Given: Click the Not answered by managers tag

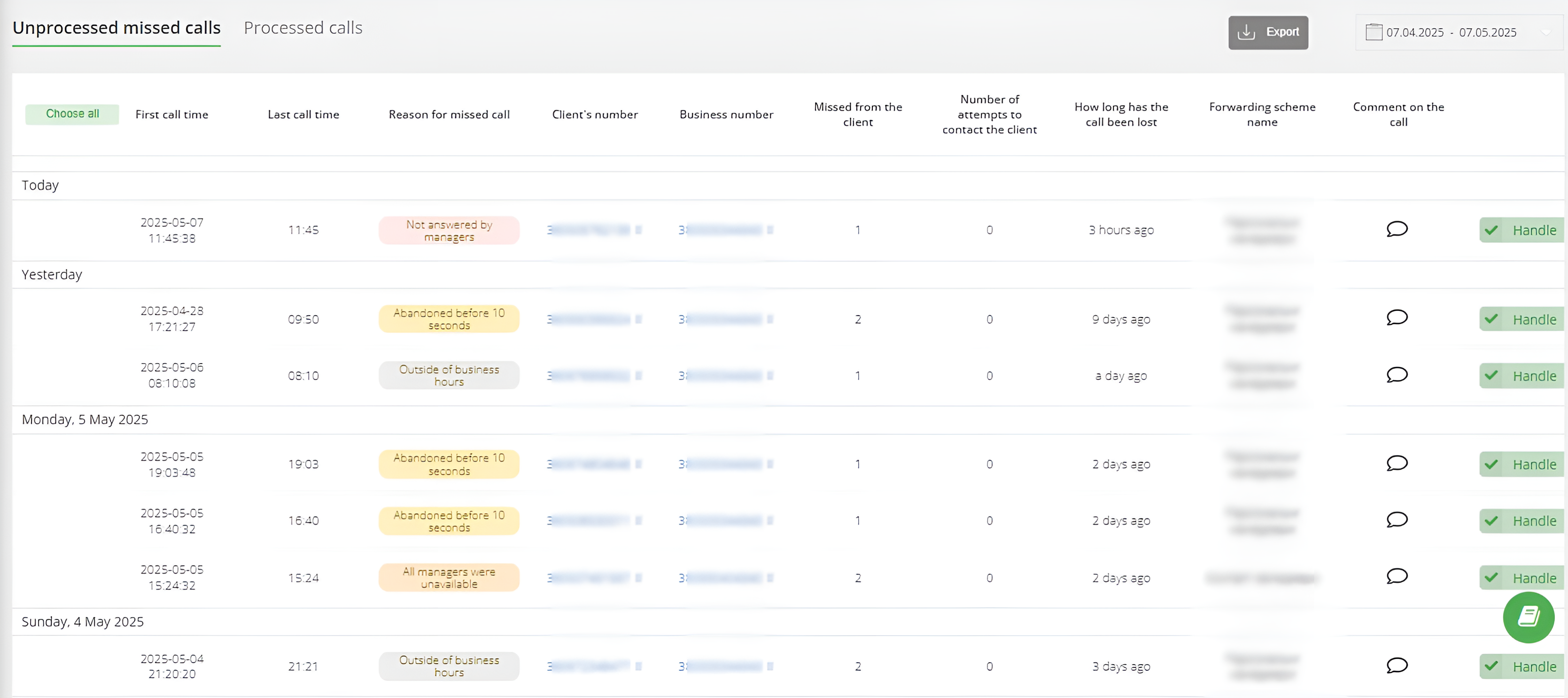Looking at the screenshot, I should (449, 231).
